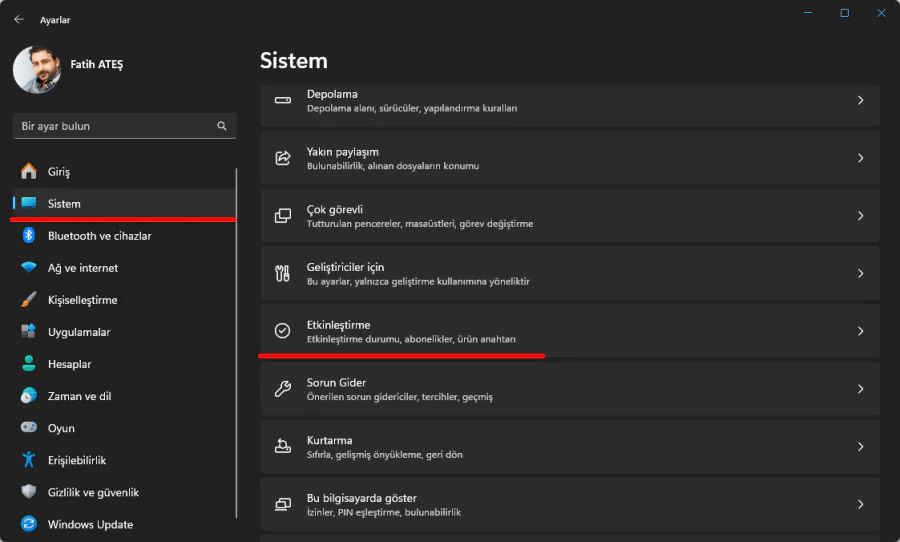This screenshot has width=900, height=542.
Task: Click the Wi-Fi icon for Ağ ve internet
Action: [x=29, y=268]
